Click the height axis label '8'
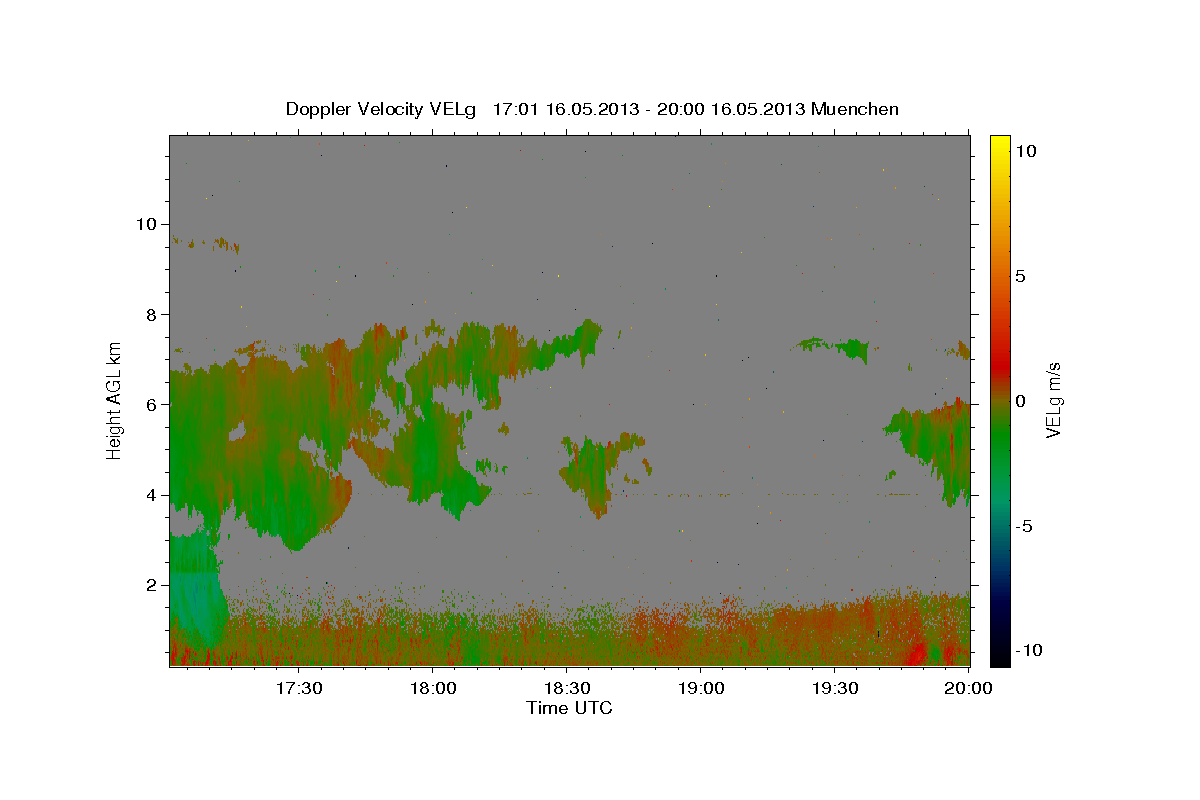1200x800 pixels. tap(150, 314)
